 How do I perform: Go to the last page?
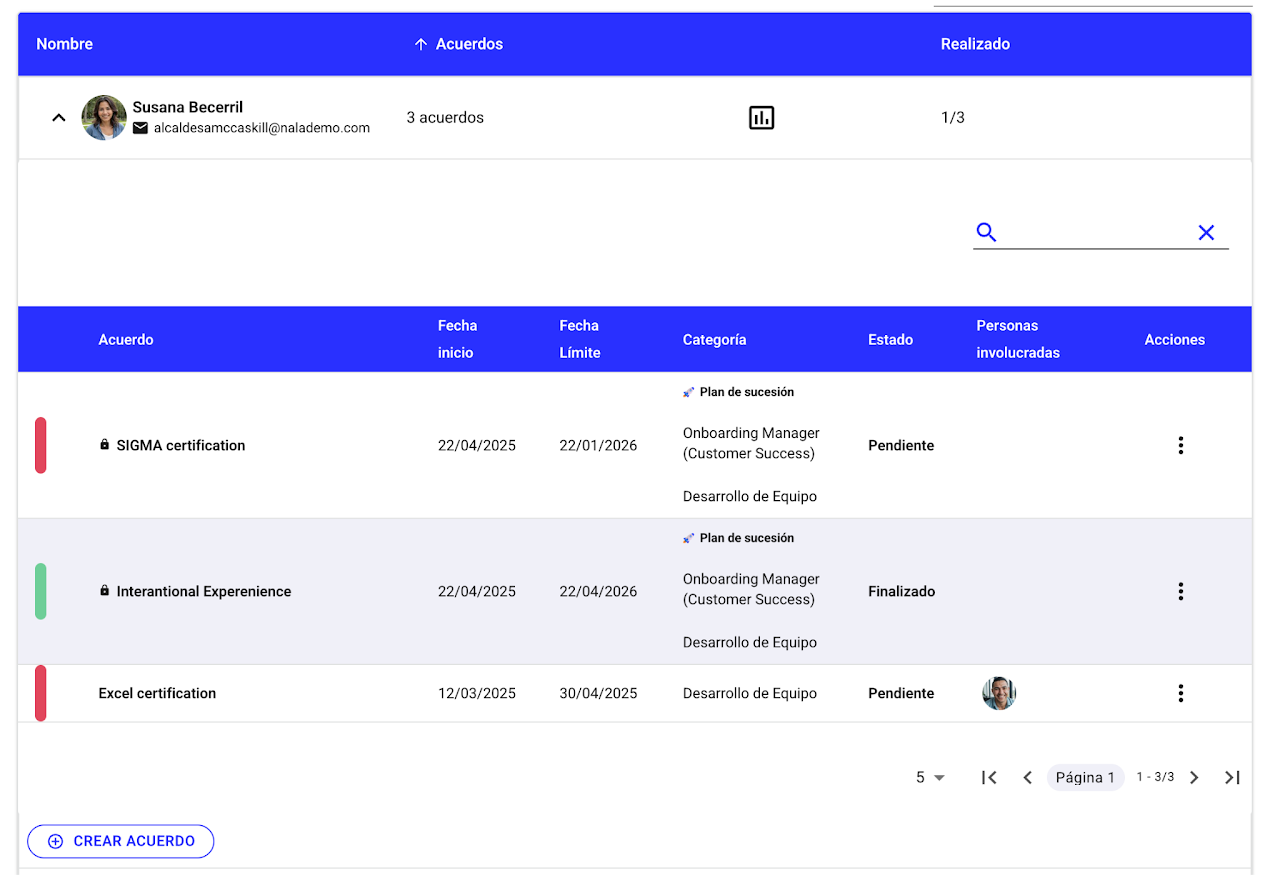[1232, 777]
